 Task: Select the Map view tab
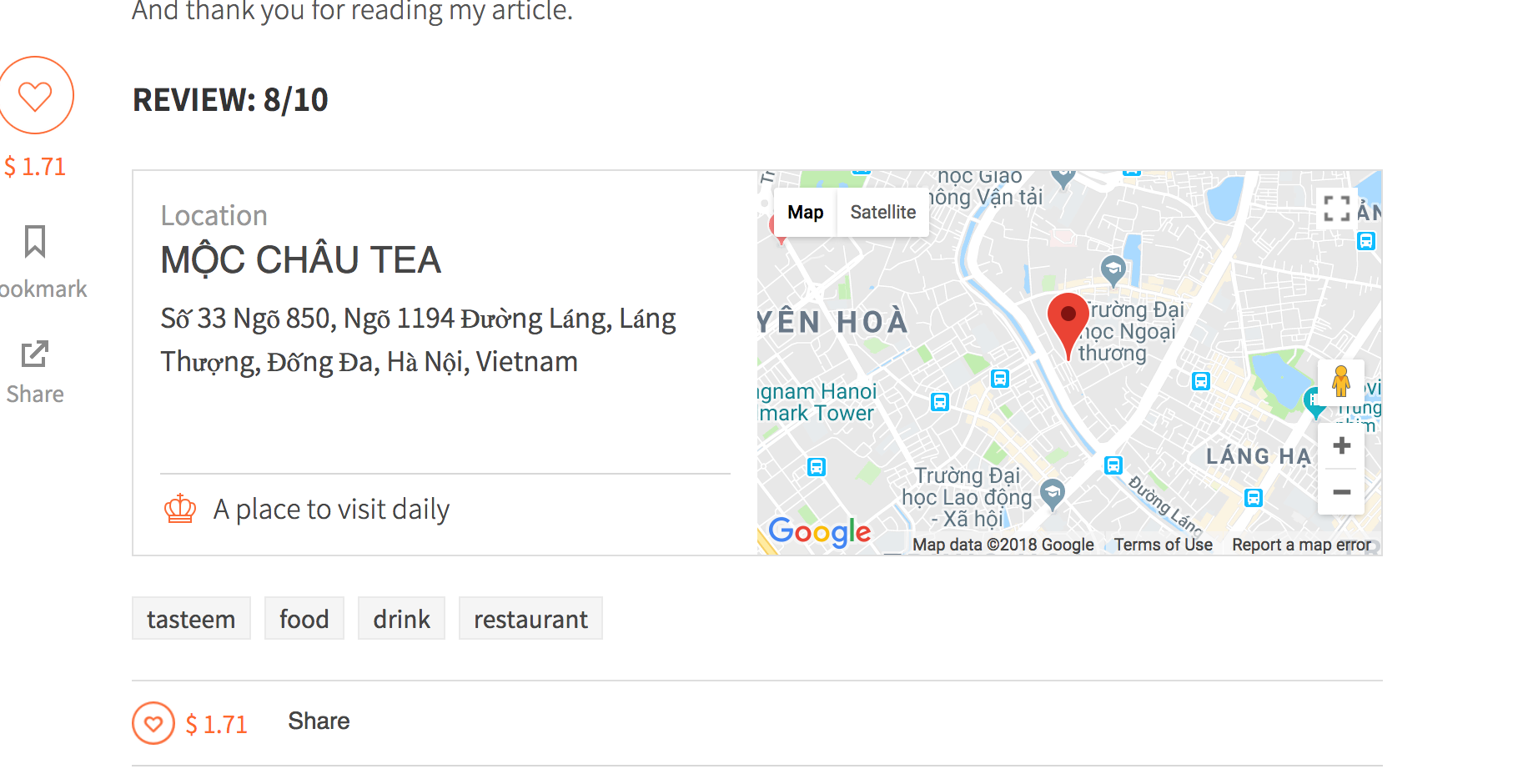coord(805,213)
